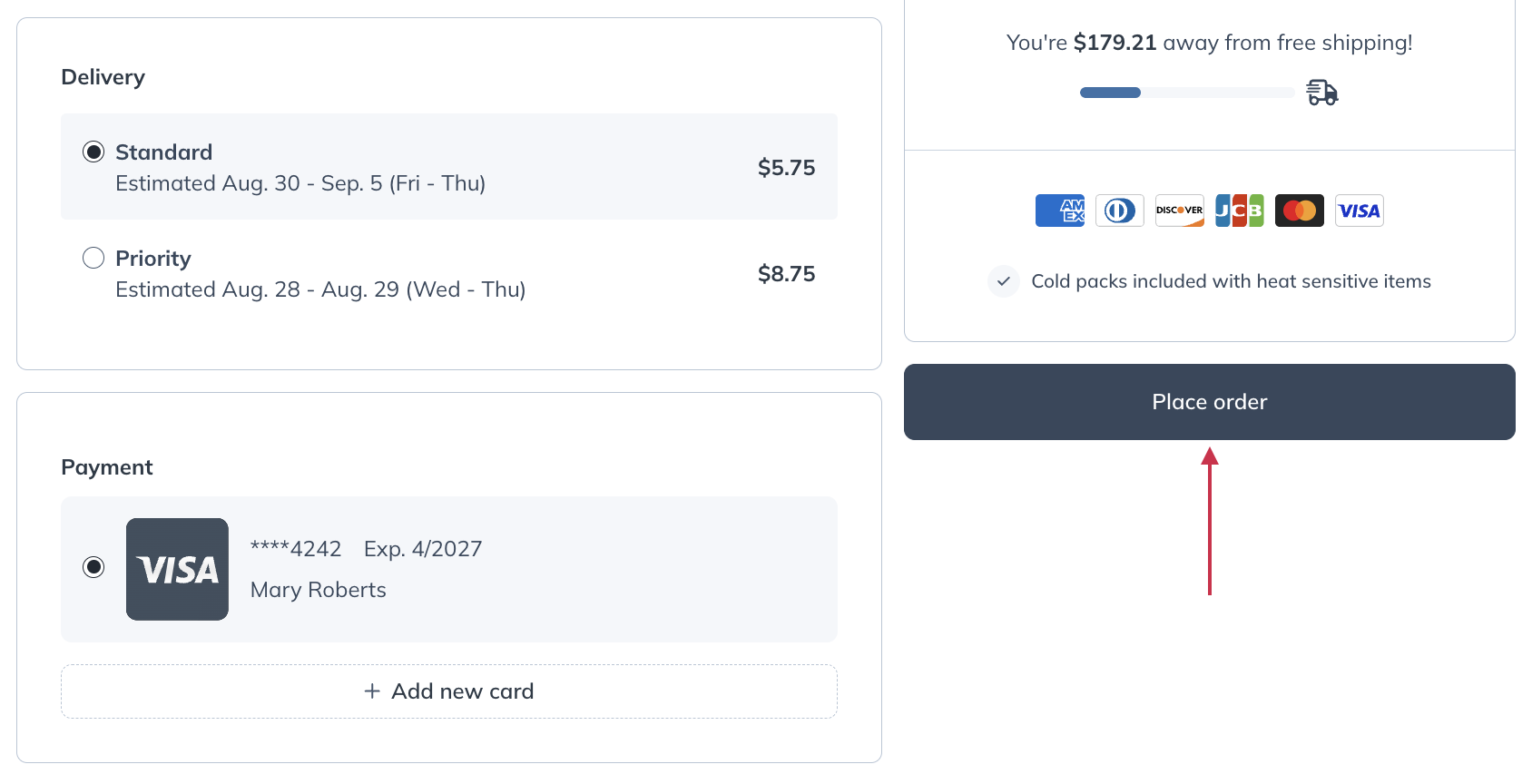Click the Visa logo on the saved card
The width and height of the screenshot is (1532, 784).
pyautogui.click(x=177, y=569)
